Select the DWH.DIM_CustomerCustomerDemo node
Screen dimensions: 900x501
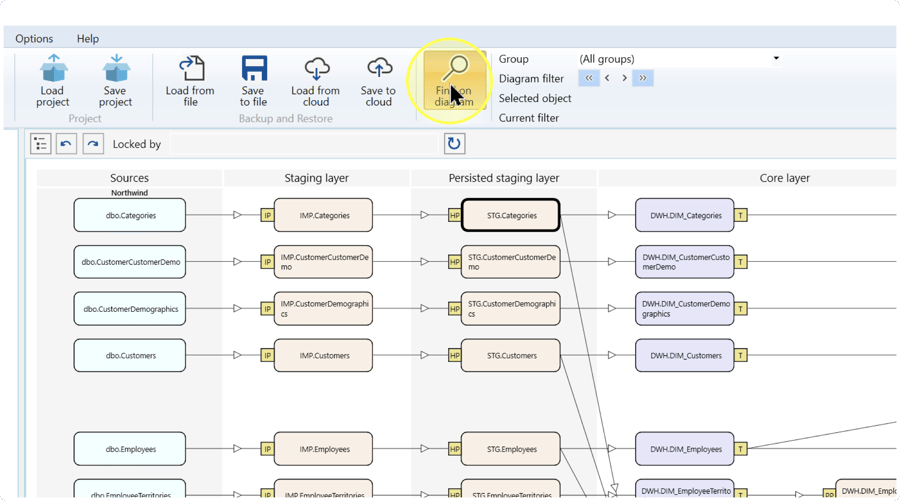tap(685, 262)
